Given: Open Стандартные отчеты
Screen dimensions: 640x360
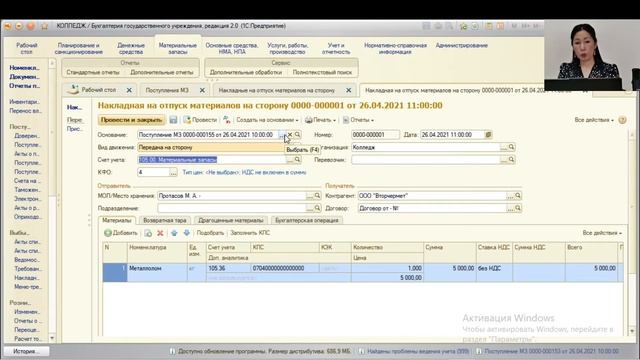Looking at the screenshot, I should pos(93,72).
